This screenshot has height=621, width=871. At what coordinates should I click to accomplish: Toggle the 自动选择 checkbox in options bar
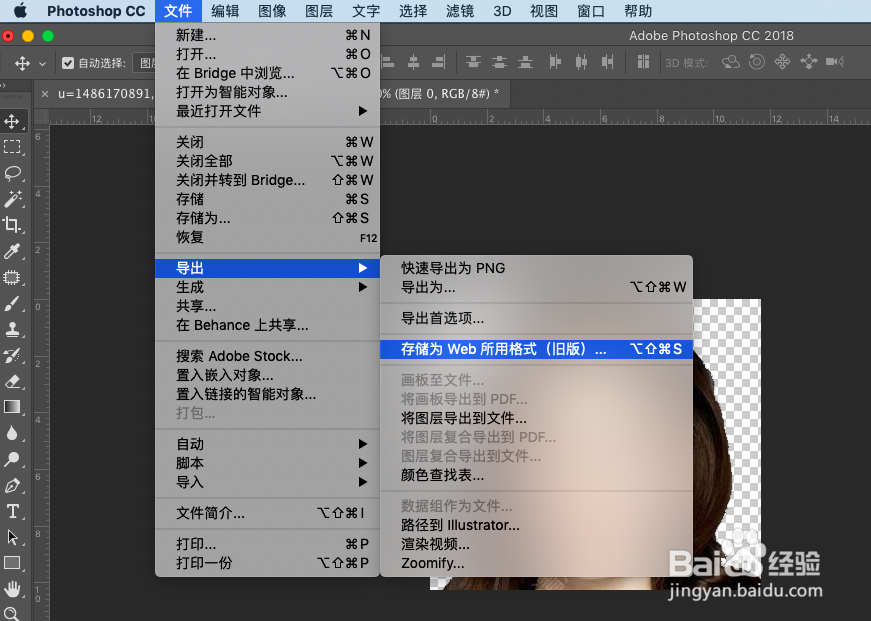pos(68,62)
